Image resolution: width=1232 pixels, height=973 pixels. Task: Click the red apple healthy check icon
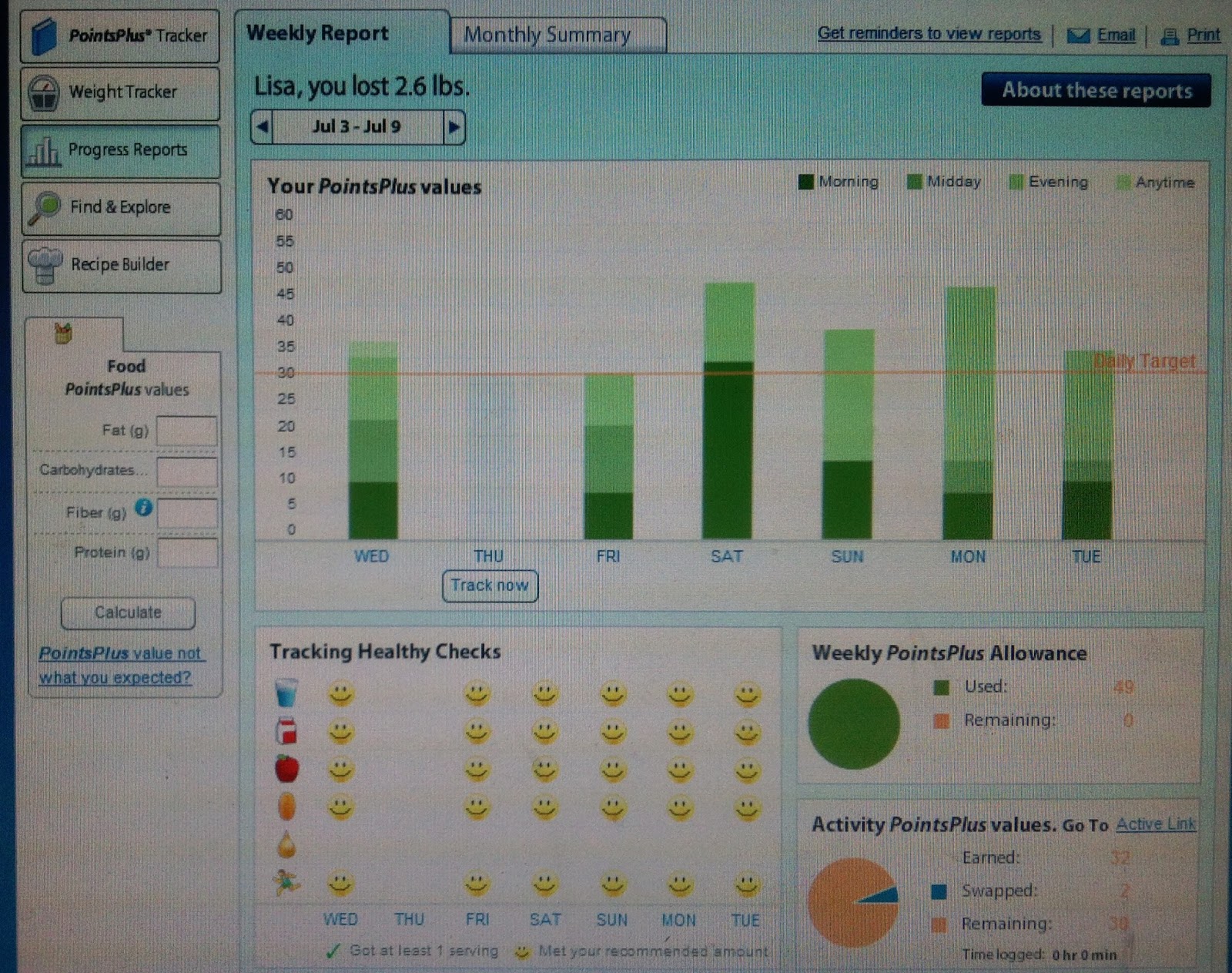point(286,768)
